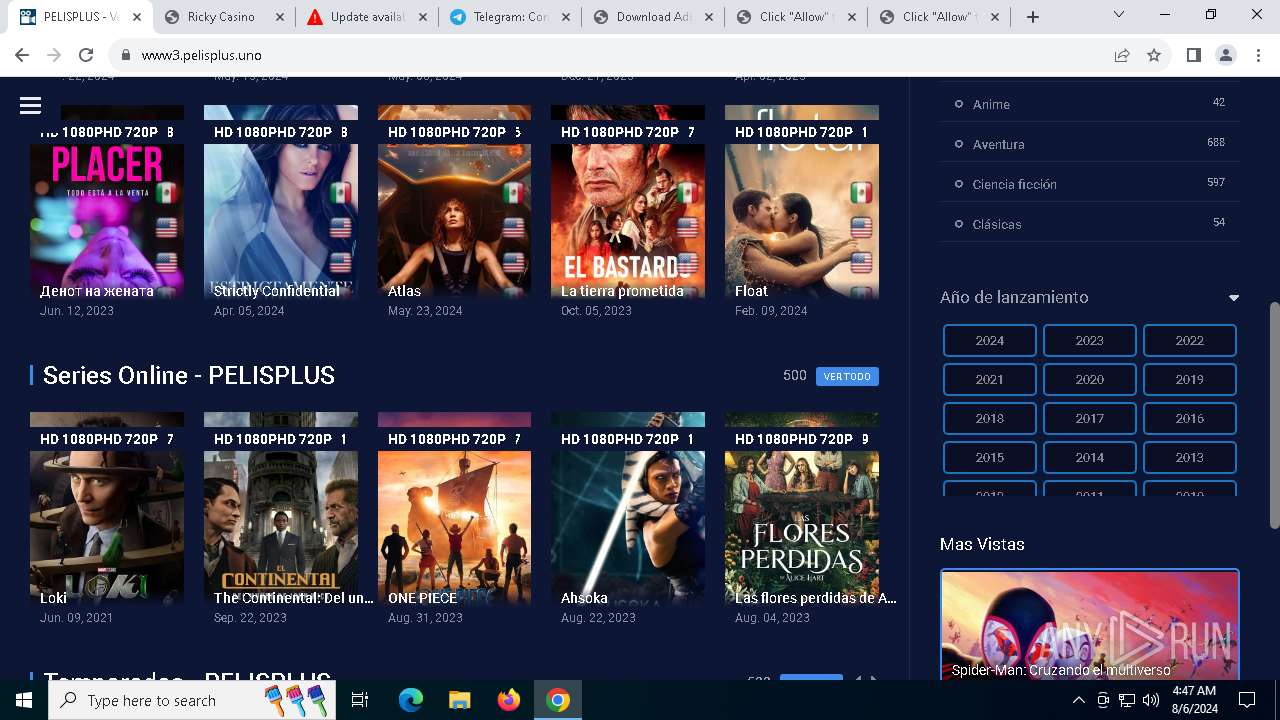Click the Series Online - PELISPLUS heading
The width and height of the screenshot is (1280, 720).
[189, 375]
